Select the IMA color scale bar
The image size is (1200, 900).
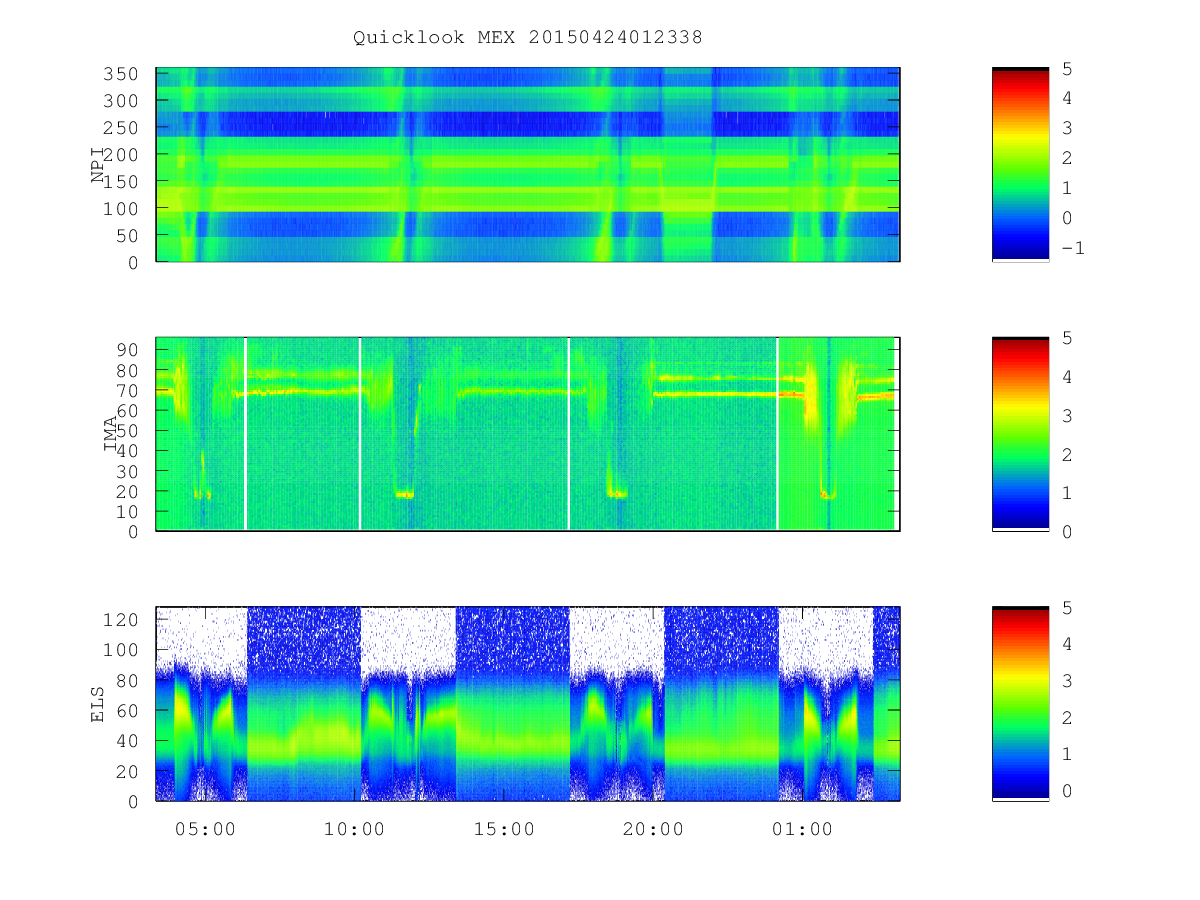click(1020, 434)
